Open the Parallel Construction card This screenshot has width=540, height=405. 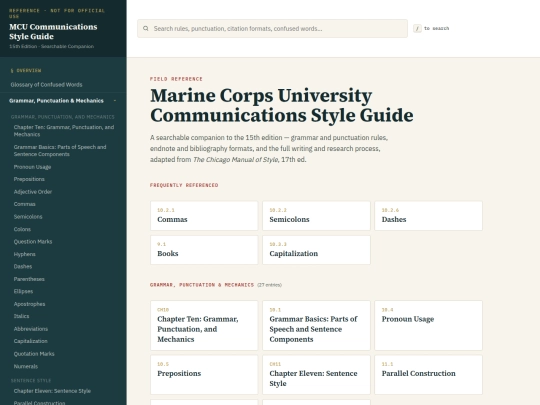point(428,375)
